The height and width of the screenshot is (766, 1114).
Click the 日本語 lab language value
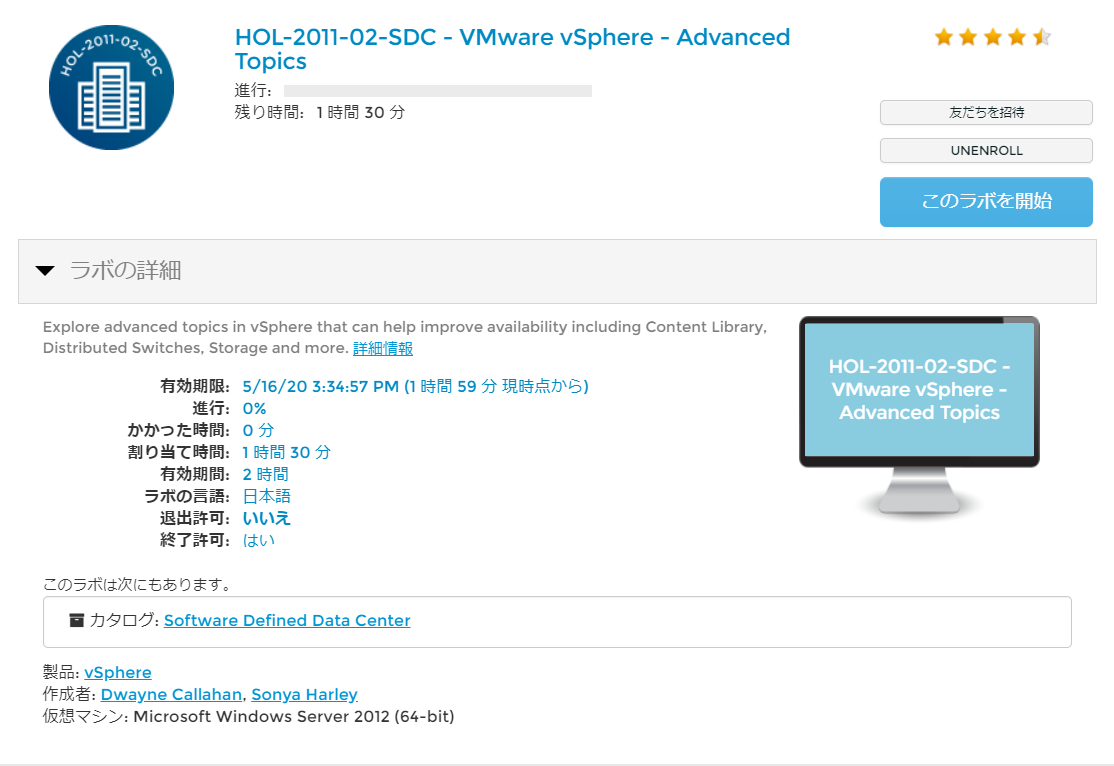(x=266, y=497)
